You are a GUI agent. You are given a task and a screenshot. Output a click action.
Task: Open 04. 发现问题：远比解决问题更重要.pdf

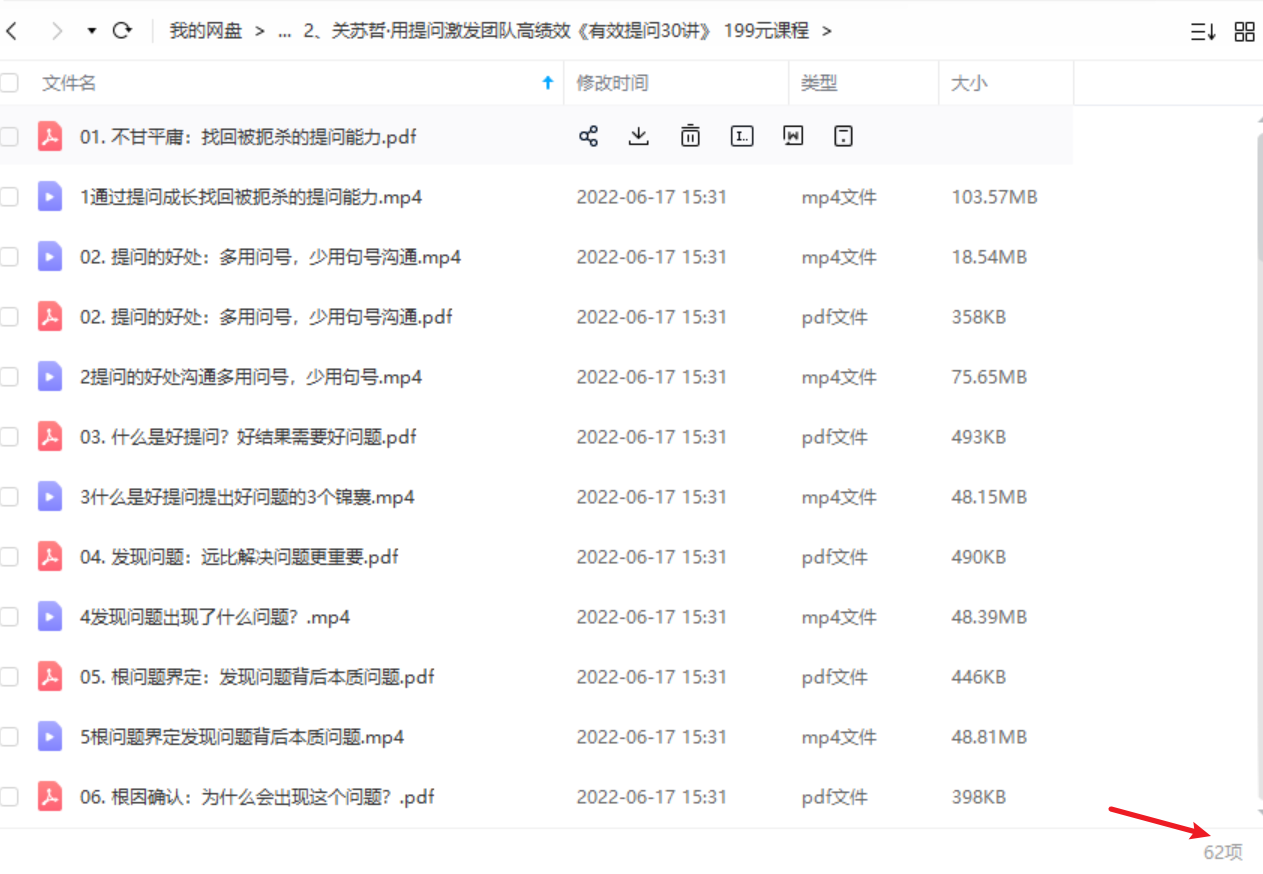tap(239, 557)
